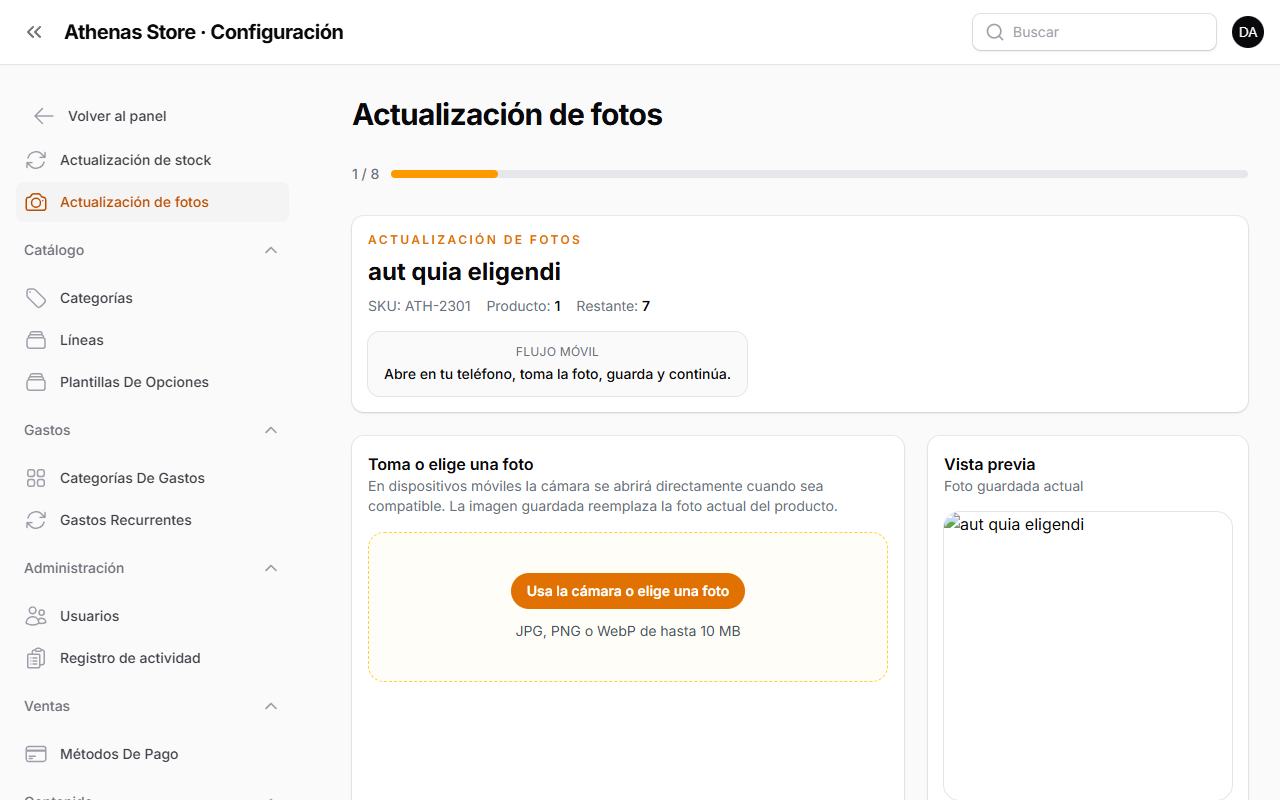Click the 1 / 8 progress bar
Viewport: 1280px width, 800px height.
point(819,174)
